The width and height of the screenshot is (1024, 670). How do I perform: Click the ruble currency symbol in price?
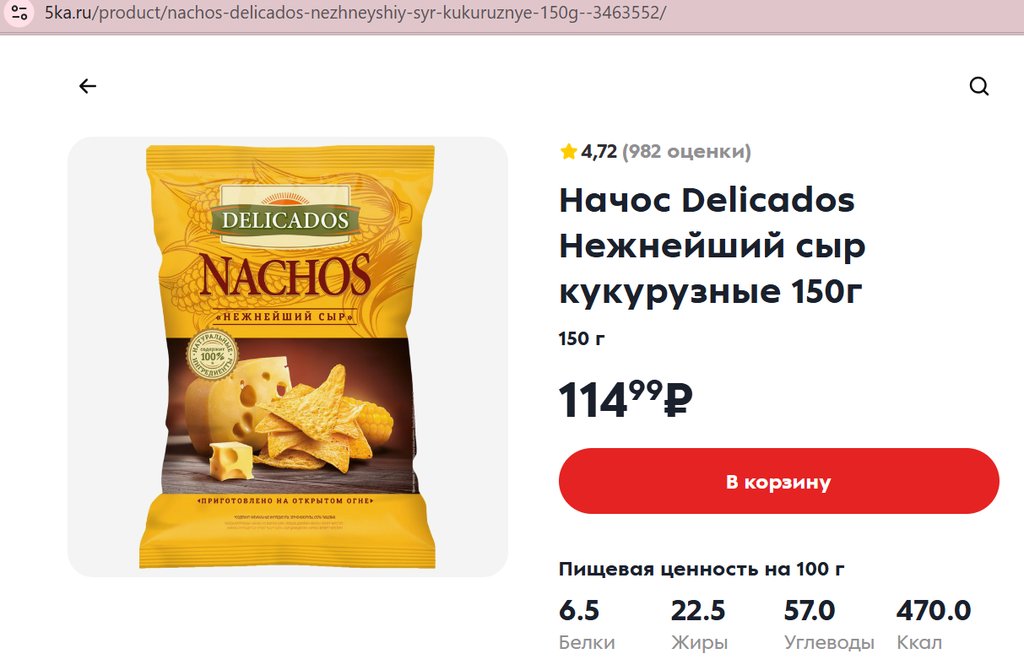point(677,400)
